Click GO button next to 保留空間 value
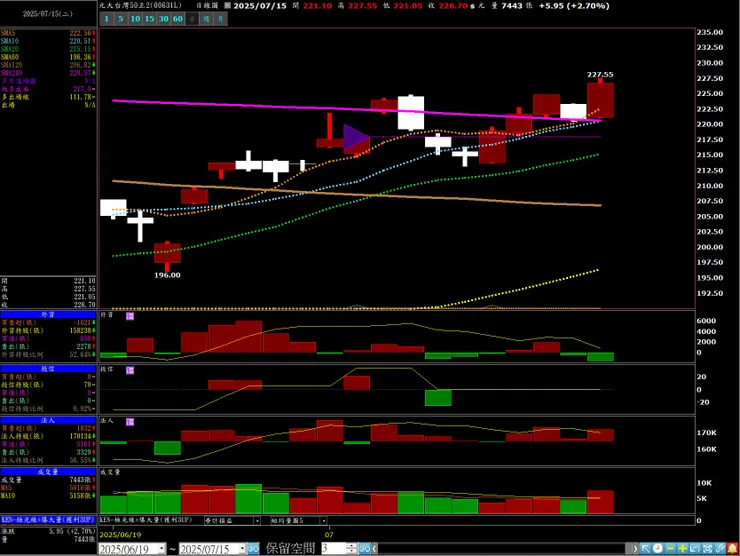The height and width of the screenshot is (556, 740). pyautogui.click(x=364, y=549)
